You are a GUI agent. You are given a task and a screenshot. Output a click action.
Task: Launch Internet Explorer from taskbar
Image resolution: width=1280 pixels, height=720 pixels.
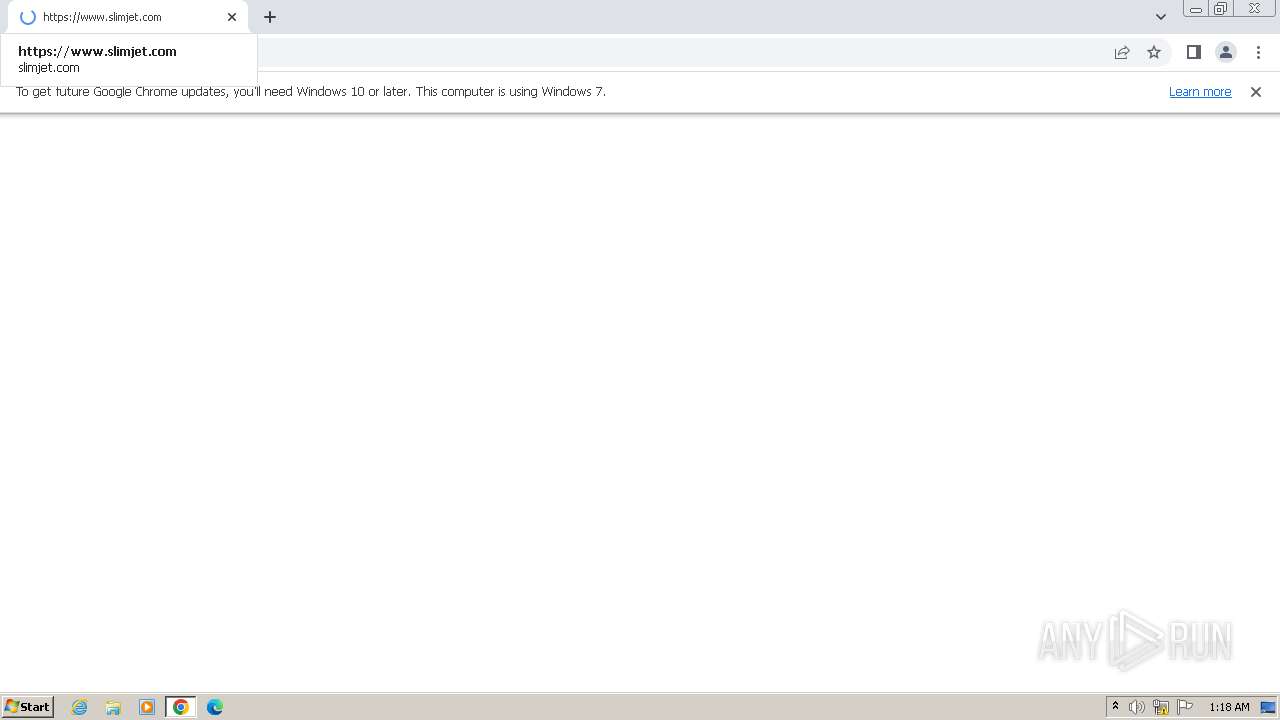coord(80,707)
